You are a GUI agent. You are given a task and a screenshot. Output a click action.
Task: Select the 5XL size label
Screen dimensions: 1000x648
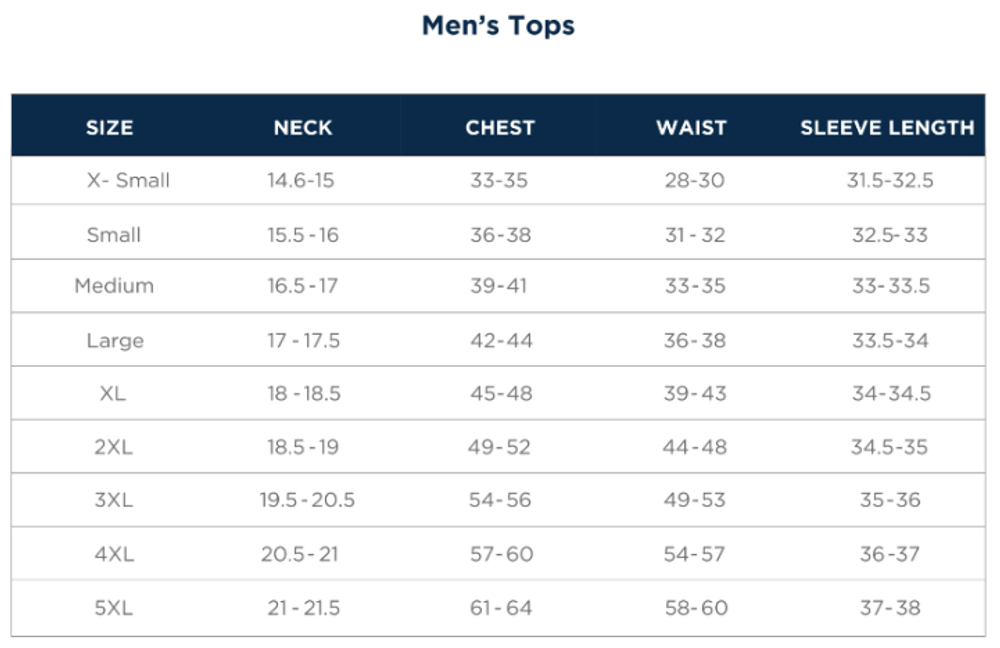113,608
